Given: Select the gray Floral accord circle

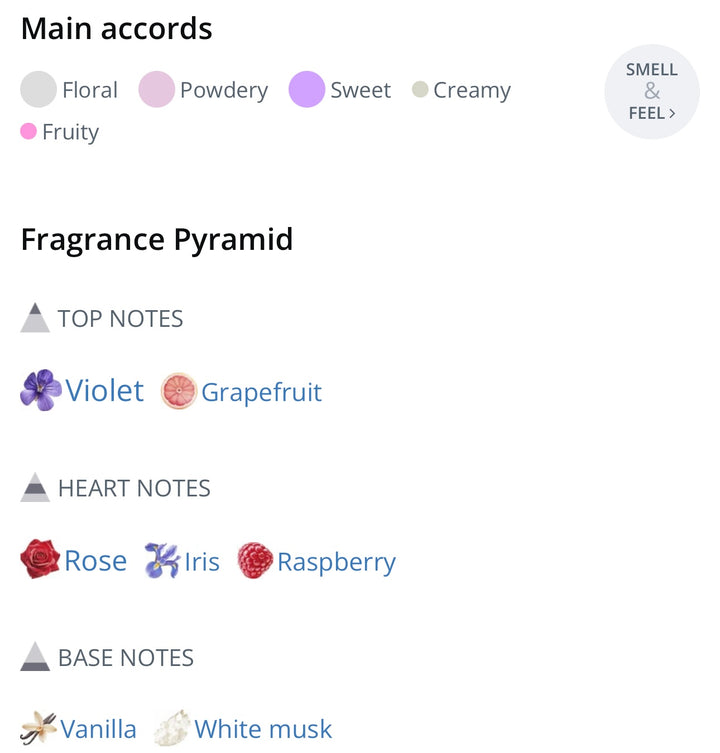Looking at the screenshot, I should (x=38, y=90).
